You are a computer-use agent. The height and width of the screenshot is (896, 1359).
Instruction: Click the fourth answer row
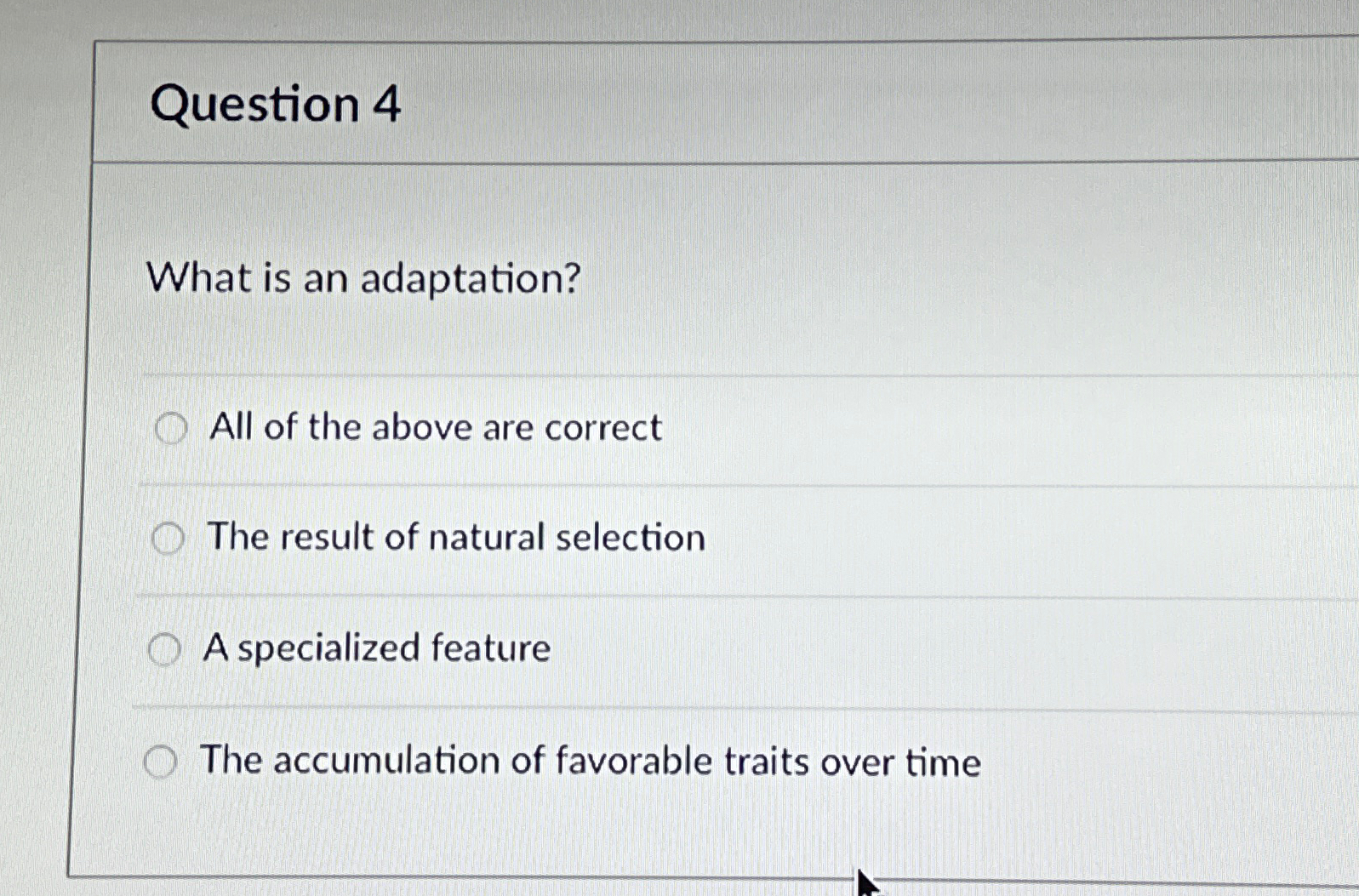(x=596, y=762)
